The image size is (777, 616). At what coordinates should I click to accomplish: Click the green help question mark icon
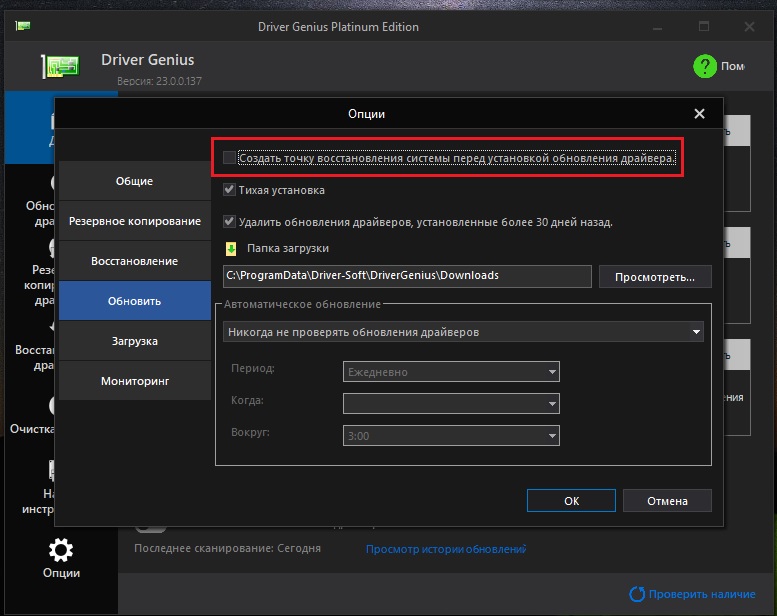tap(705, 66)
